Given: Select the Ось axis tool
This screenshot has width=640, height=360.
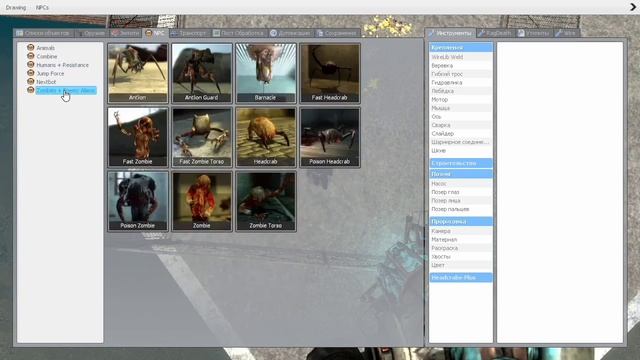Looking at the screenshot, I should 461,117.
